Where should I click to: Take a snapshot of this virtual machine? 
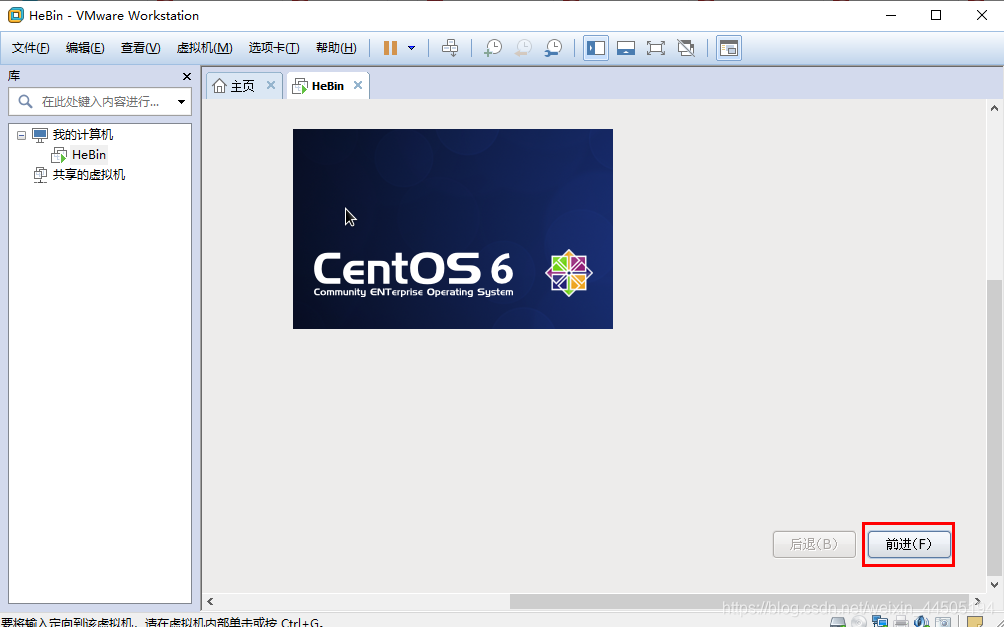[x=493, y=48]
